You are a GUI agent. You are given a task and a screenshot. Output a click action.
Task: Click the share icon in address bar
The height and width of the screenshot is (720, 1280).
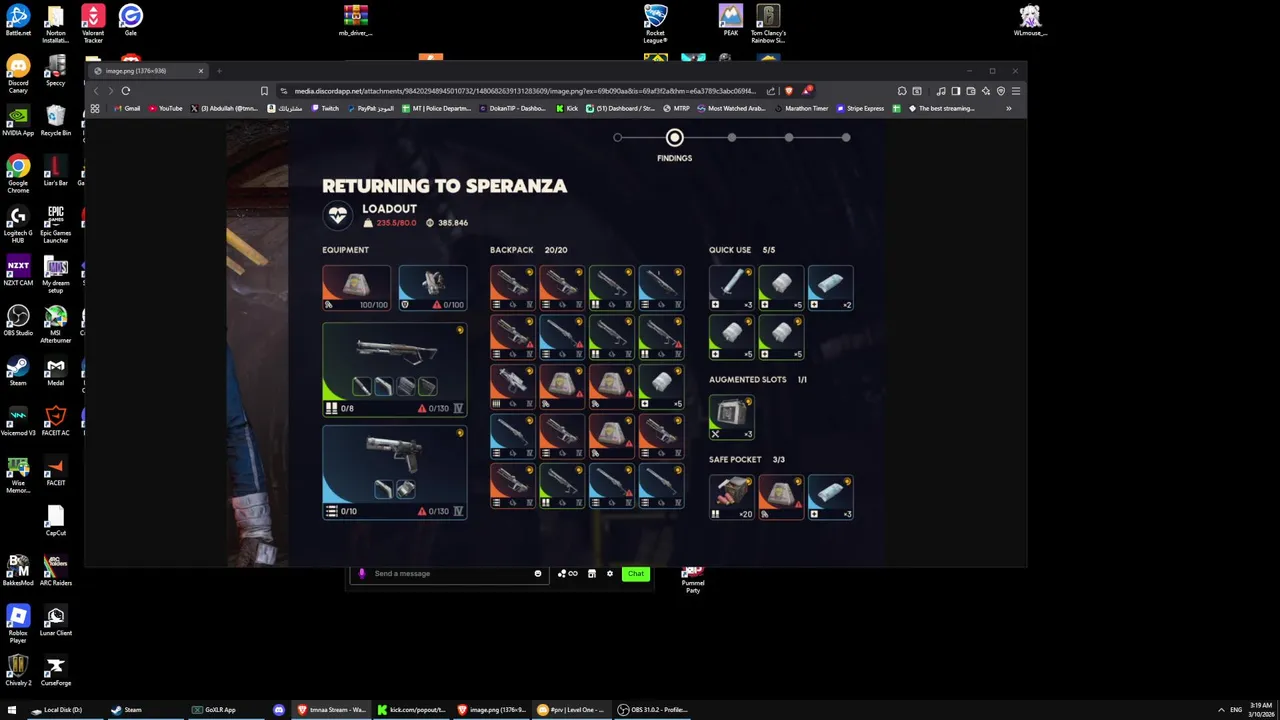[x=771, y=91]
